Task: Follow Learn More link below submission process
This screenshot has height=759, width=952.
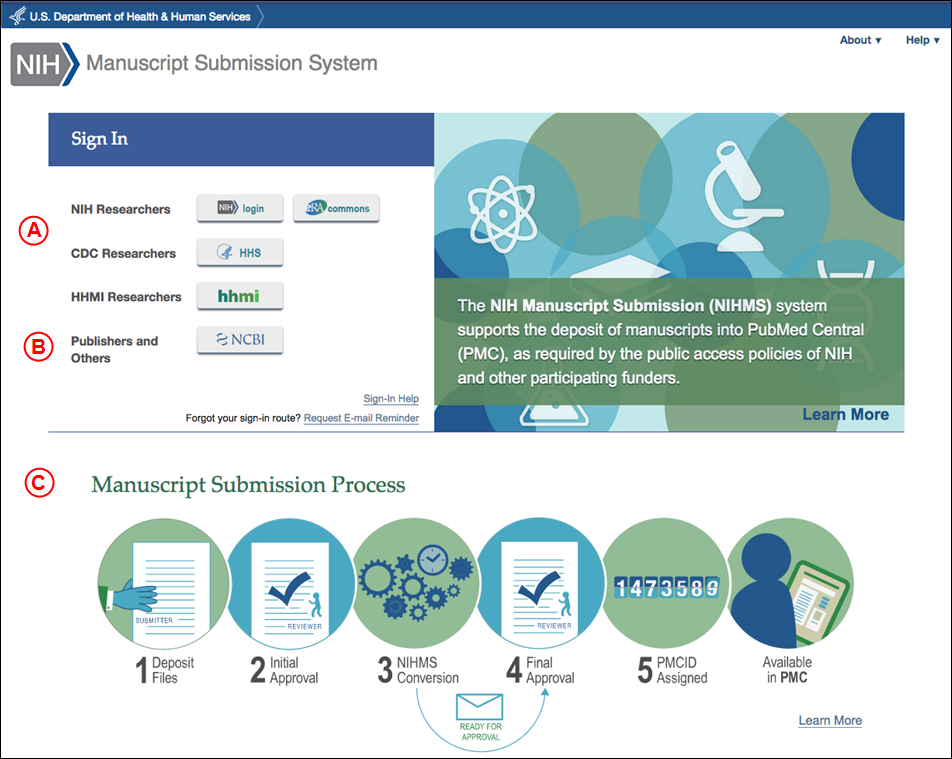Action: [830, 721]
